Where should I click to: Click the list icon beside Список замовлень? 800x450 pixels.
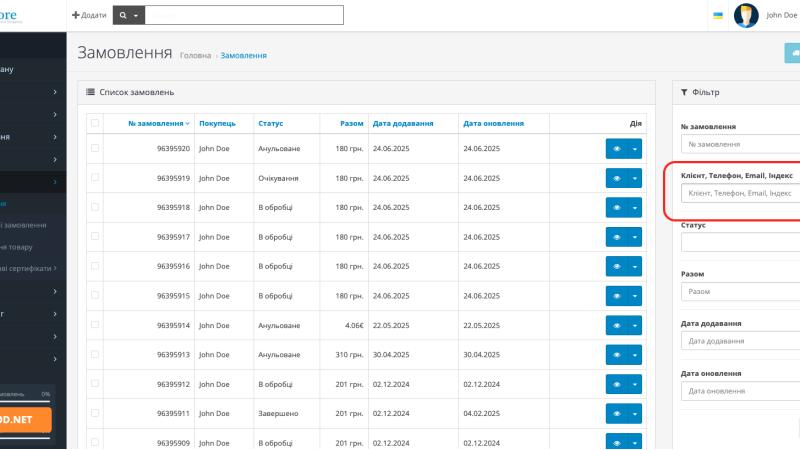point(90,92)
